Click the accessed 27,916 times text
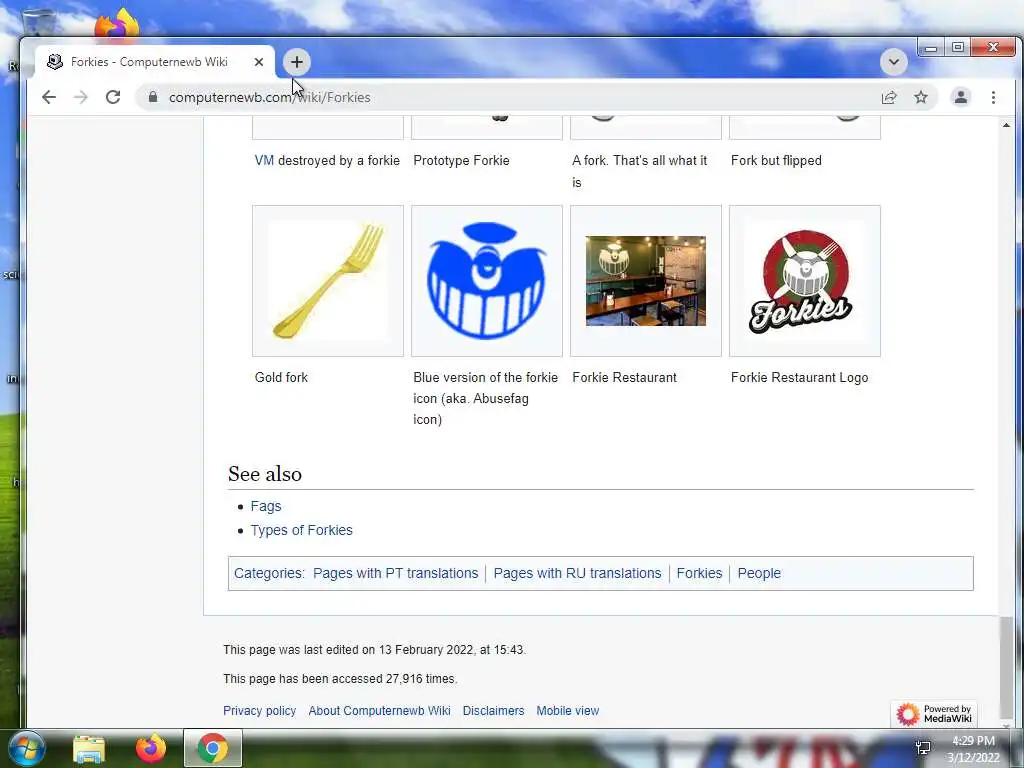This screenshot has height=768, width=1024. click(340, 679)
